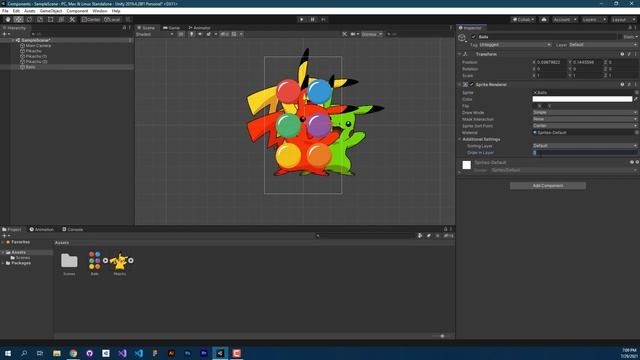Select the Move tool in the toolbar
Image resolution: width=640 pixels, height=360 pixels.
[x=18, y=19]
